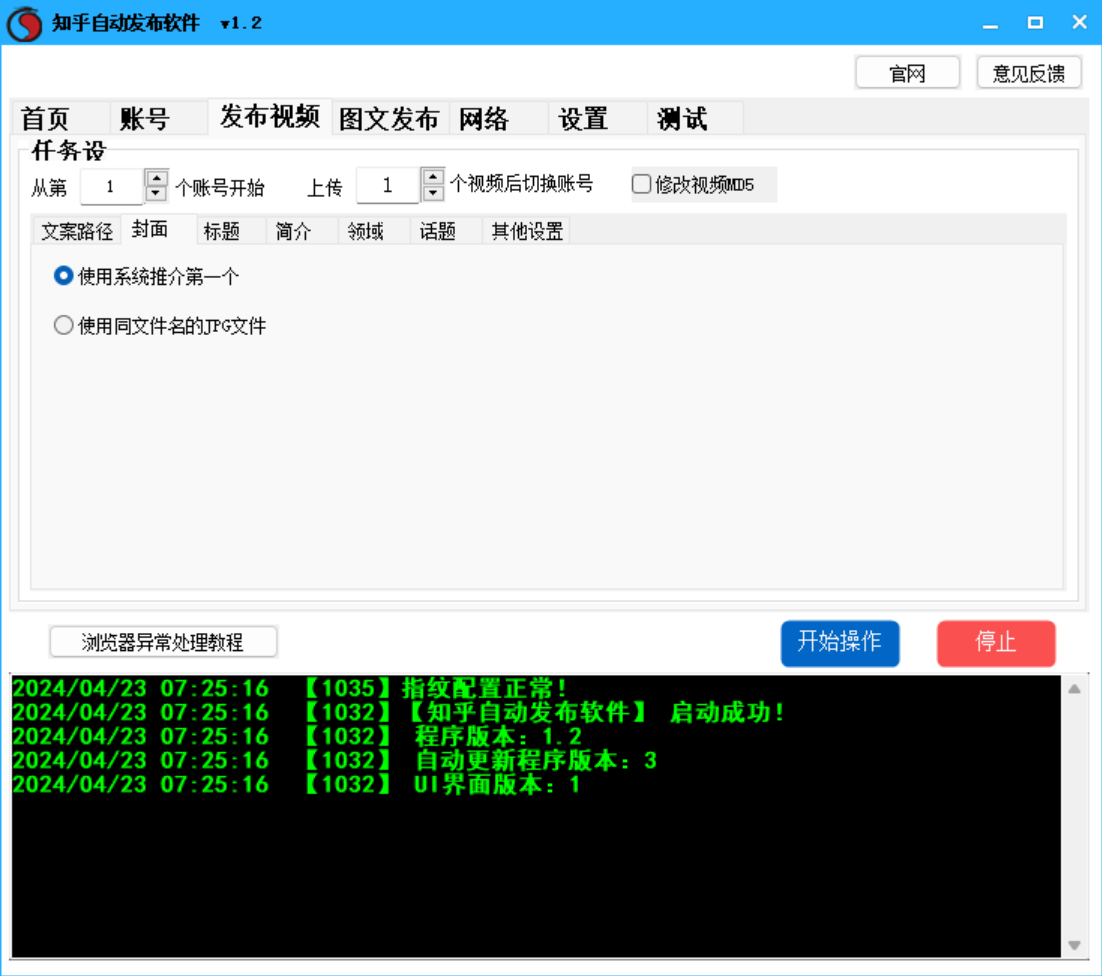Maximize the 知乎自动发布软件 window
The width and height of the screenshot is (1102, 976).
click(1035, 23)
